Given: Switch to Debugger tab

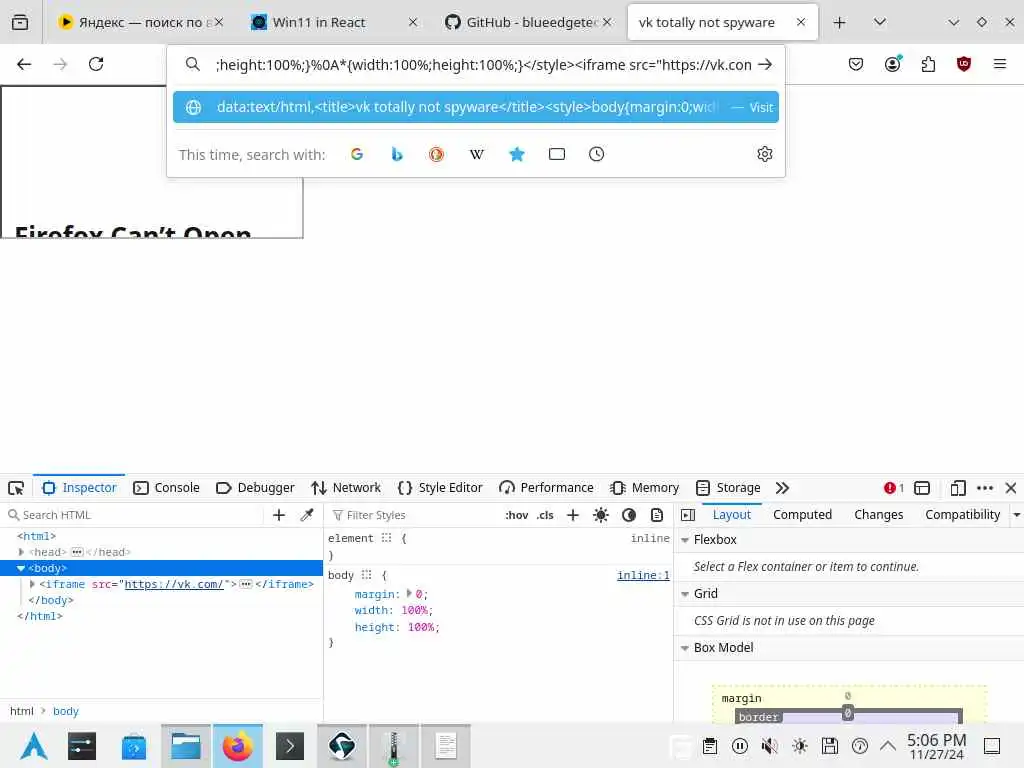Looking at the screenshot, I should (255, 488).
